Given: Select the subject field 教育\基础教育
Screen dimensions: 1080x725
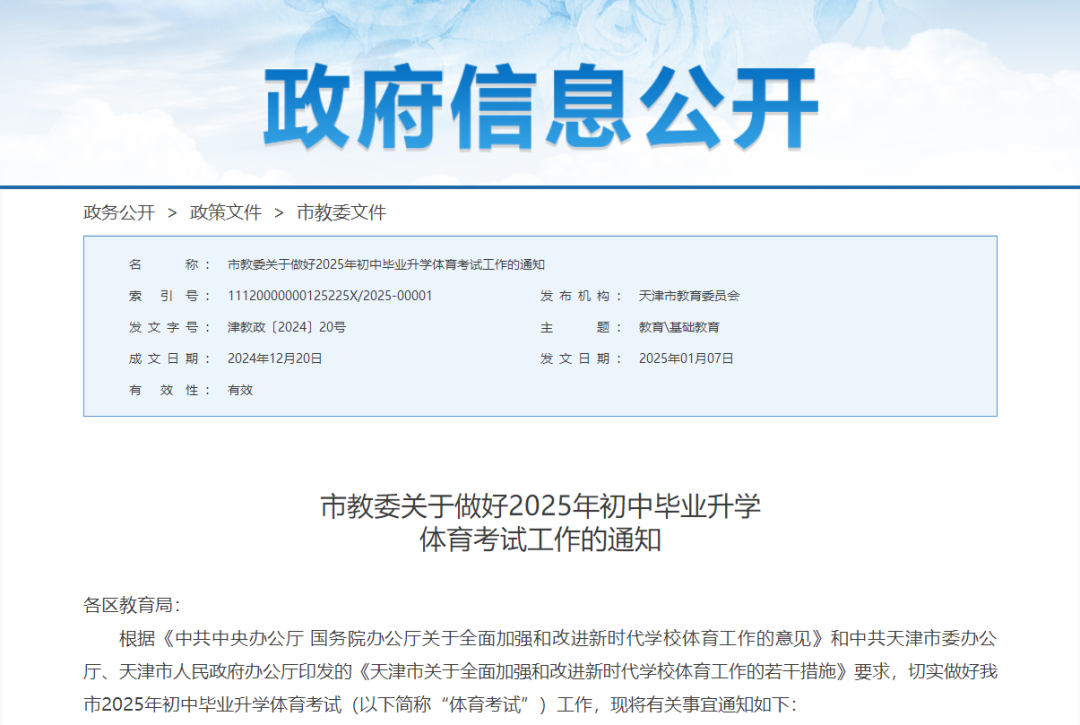Looking at the screenshot, I should pyautogui.click(x=679, y=327).
